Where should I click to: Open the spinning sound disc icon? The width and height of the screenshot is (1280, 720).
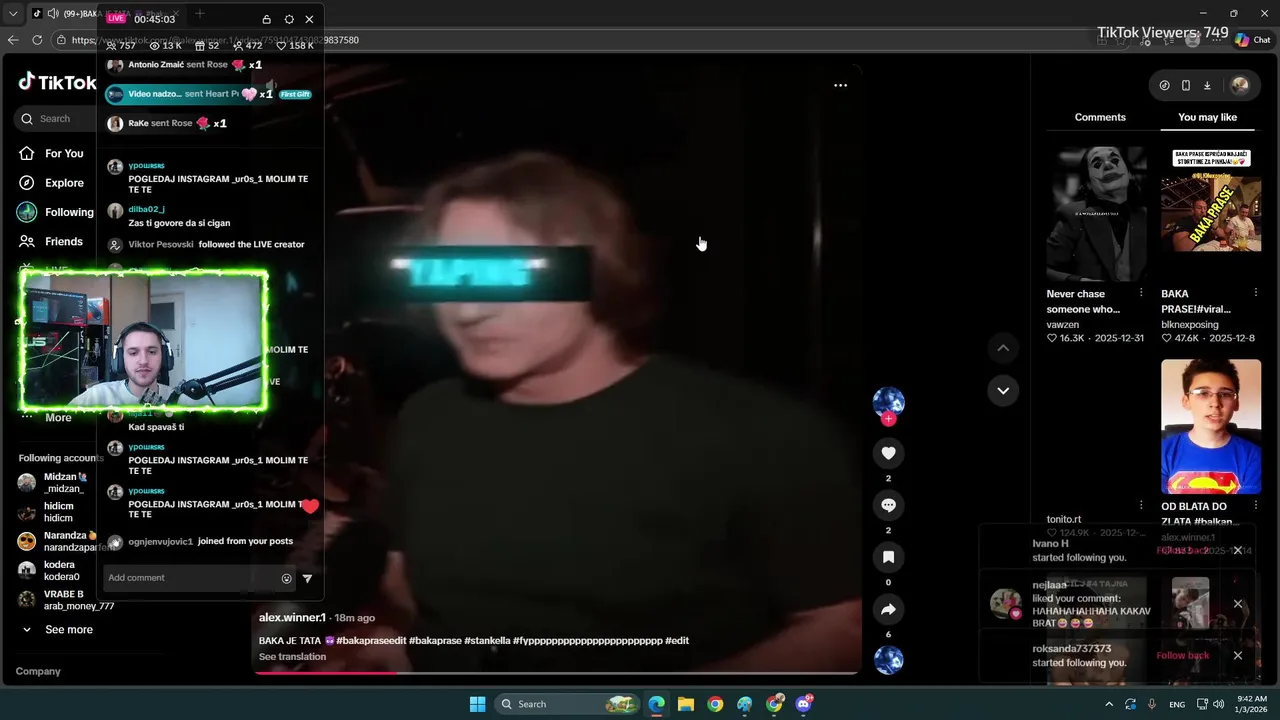pos(888,660)
